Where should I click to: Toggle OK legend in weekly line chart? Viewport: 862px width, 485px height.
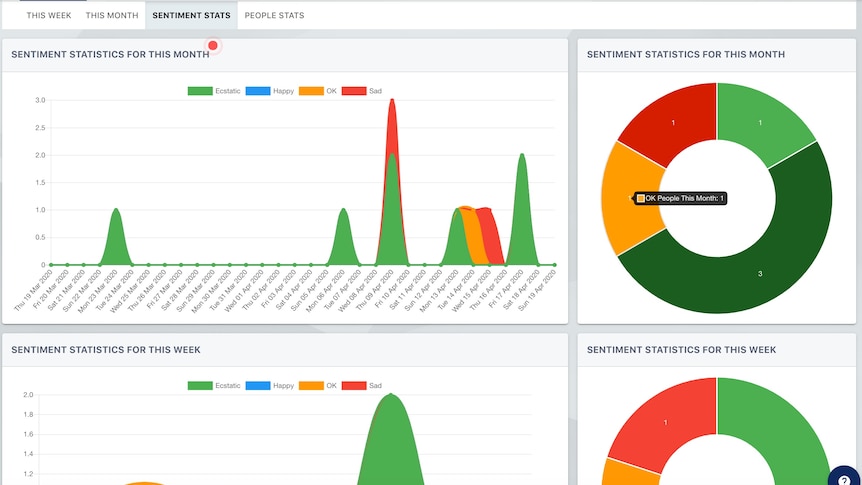pyautogui.click(x=318, y=385)
